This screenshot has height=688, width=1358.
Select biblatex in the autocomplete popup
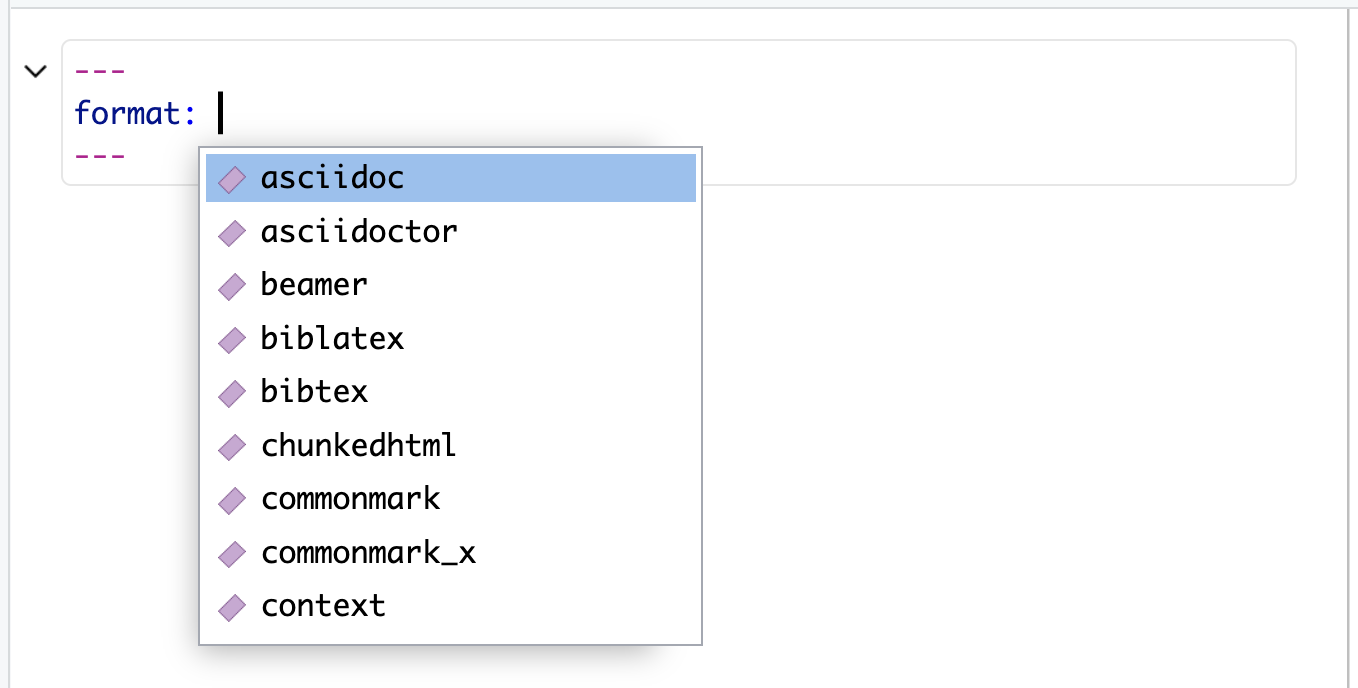(x=332, y=338)
